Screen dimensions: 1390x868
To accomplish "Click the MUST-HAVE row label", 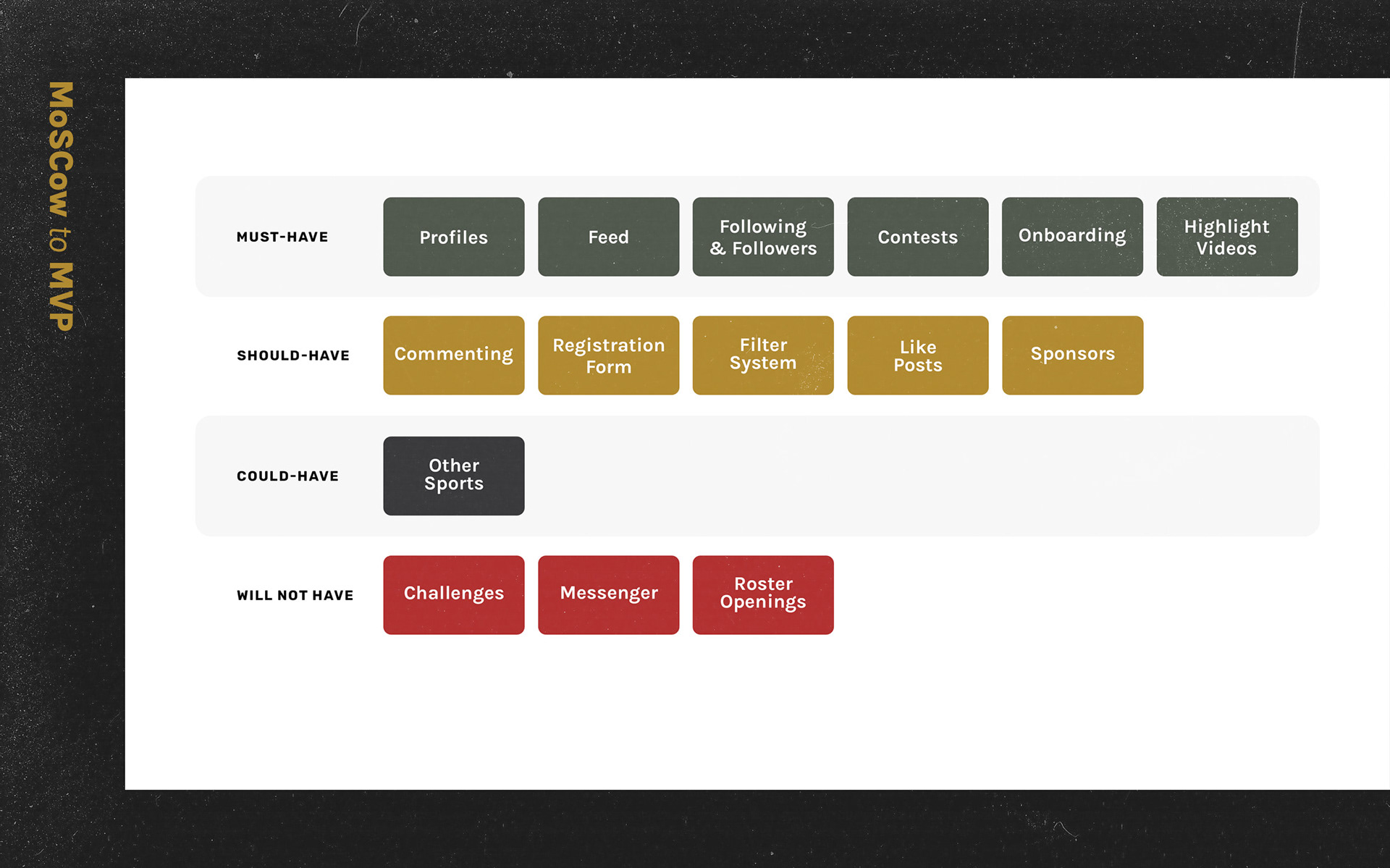I will [282, 237].
